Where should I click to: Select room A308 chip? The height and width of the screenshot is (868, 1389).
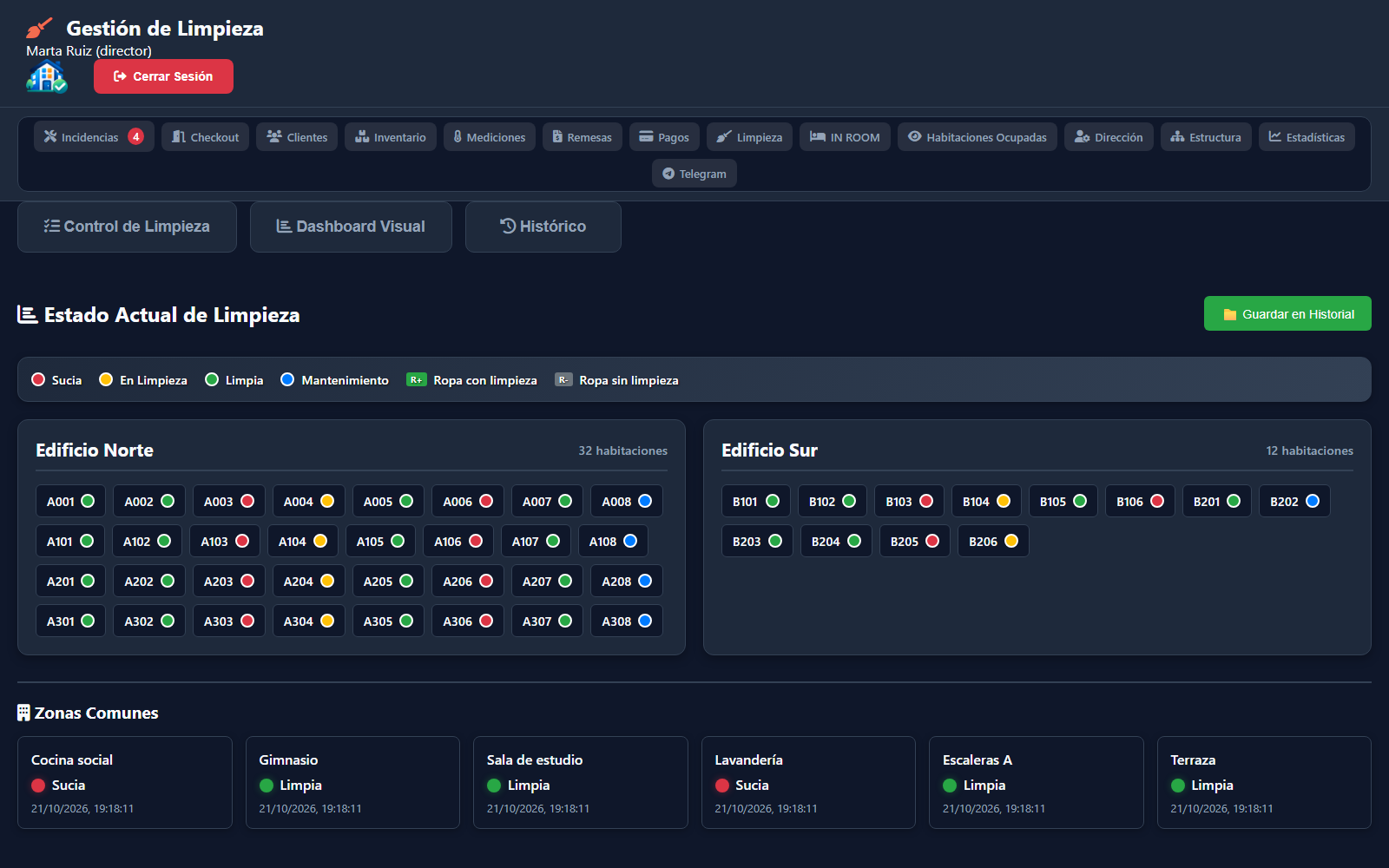(627, 621)
